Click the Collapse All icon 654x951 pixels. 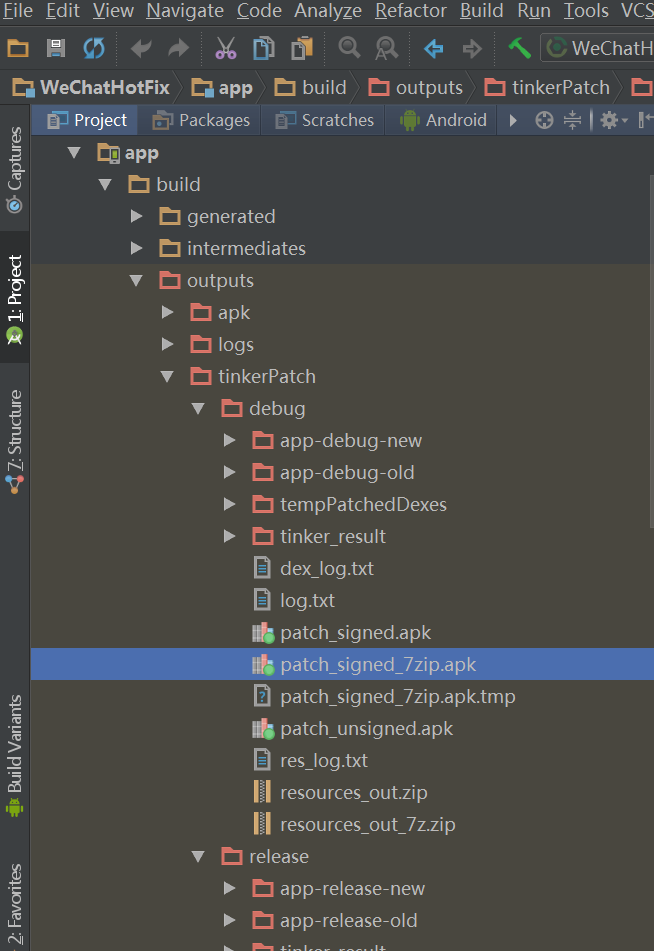572,120
